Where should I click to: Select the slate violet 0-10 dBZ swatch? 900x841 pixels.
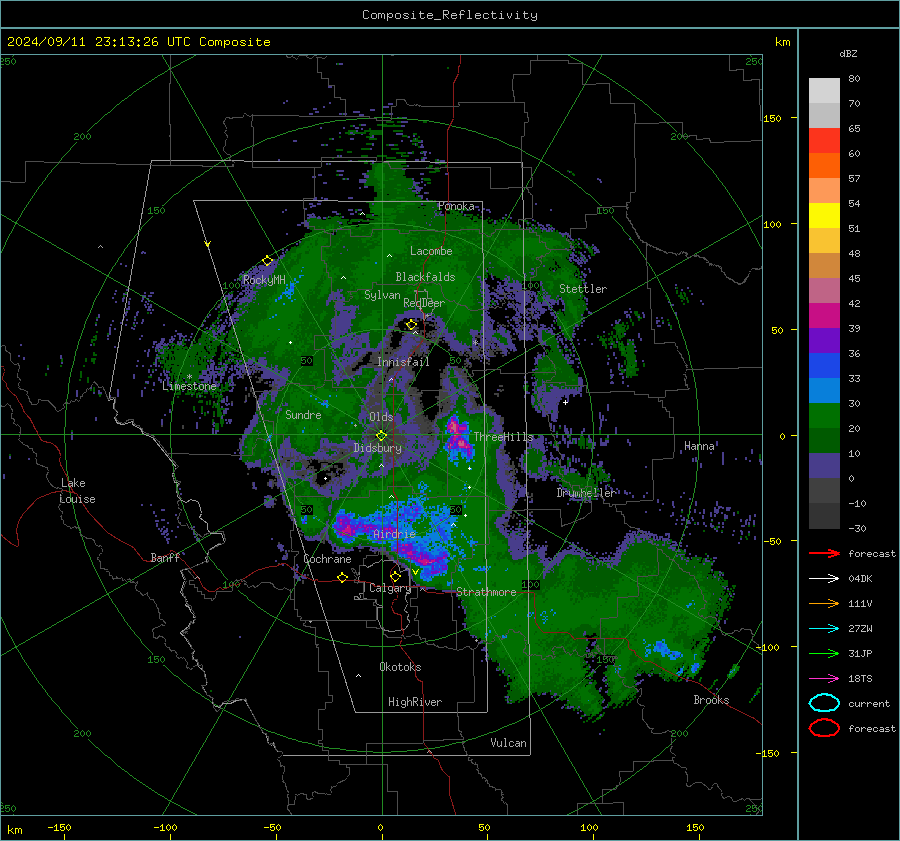click(824, 466)
